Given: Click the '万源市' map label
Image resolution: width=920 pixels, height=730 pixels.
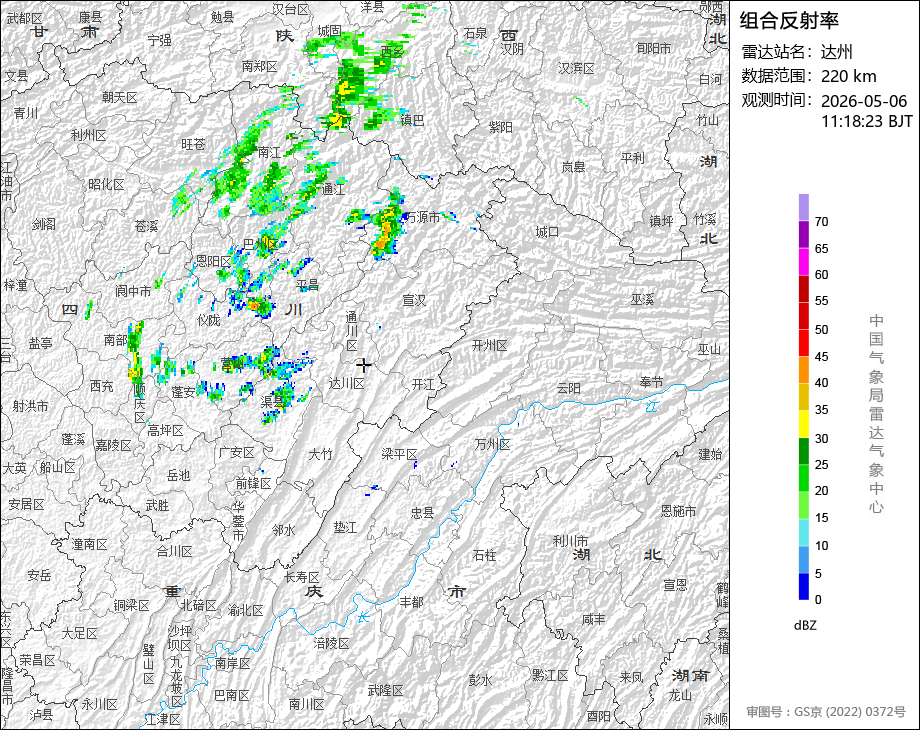Looking at the screenshot, I should tap(422, 218).
